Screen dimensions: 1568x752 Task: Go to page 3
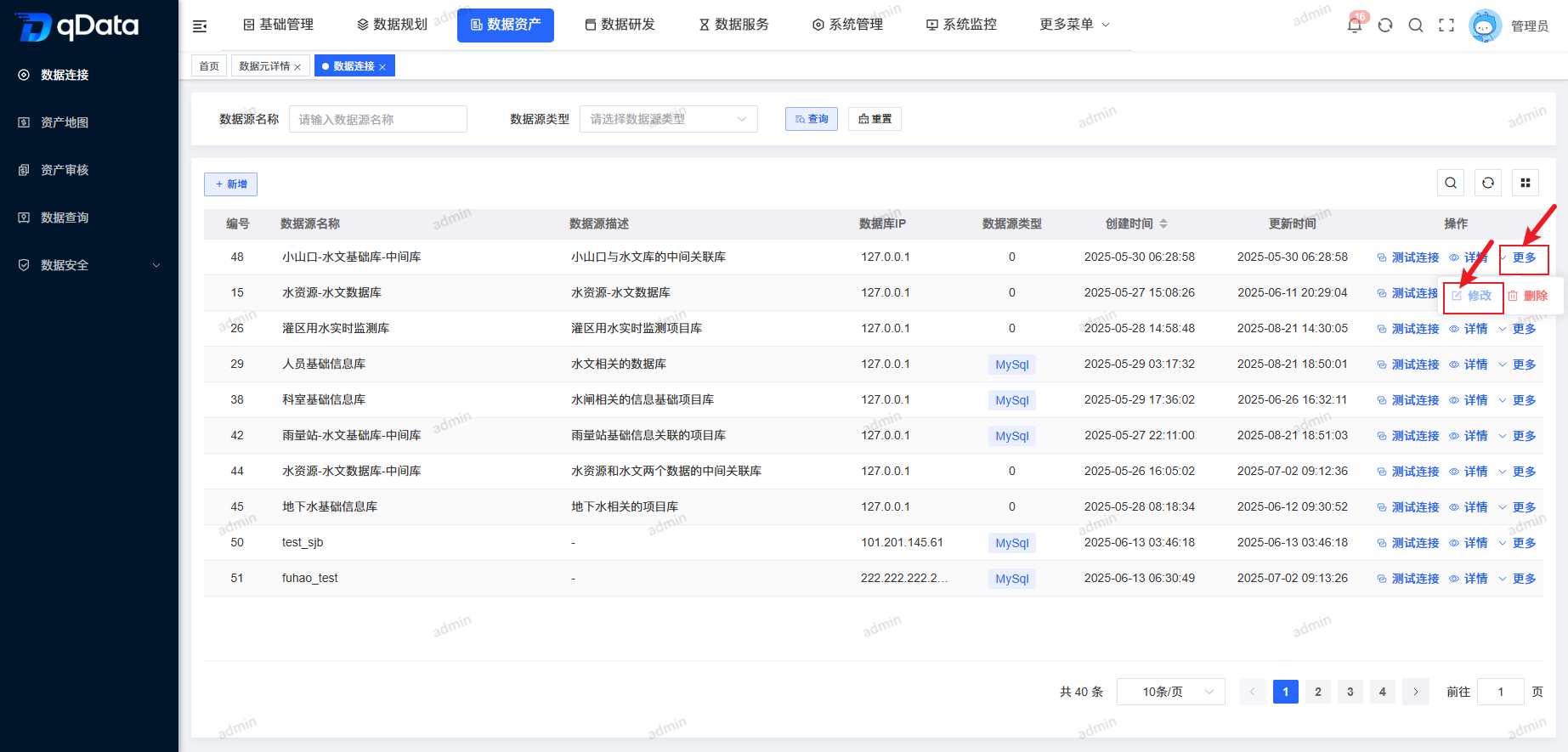[x=1350, y=692]
